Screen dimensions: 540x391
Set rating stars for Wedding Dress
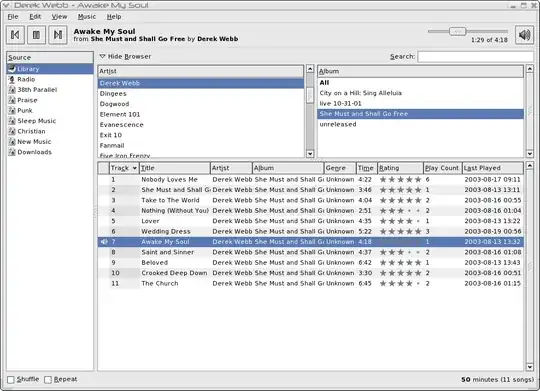coord(401,231)
